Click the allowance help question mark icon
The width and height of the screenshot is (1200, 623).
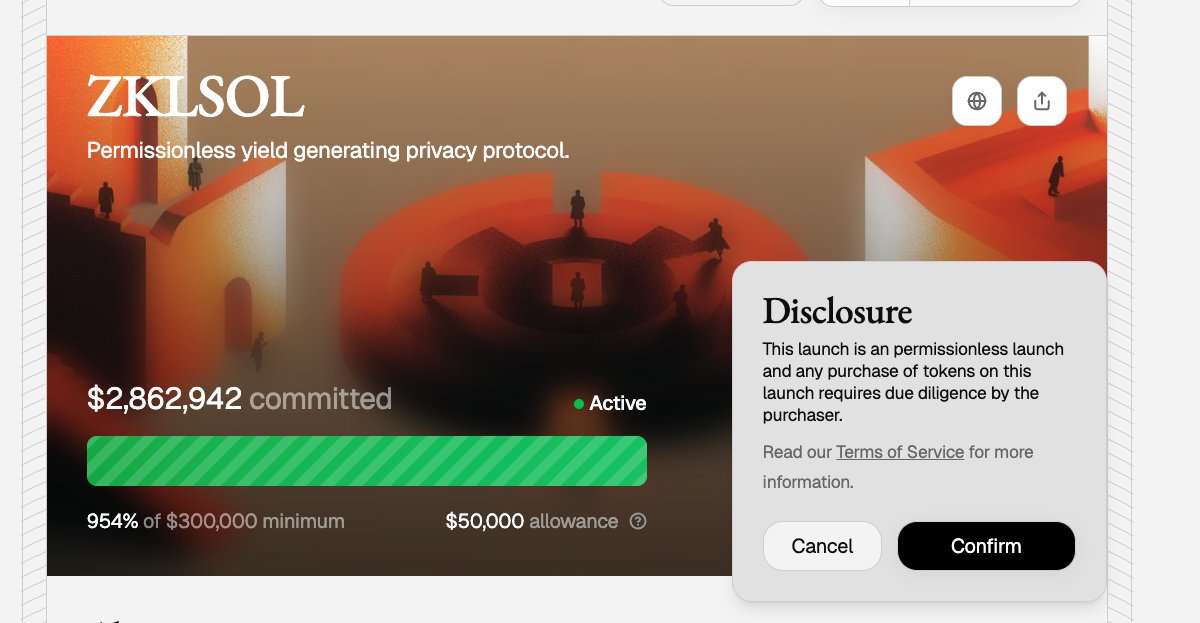click(x=638, y=521)
